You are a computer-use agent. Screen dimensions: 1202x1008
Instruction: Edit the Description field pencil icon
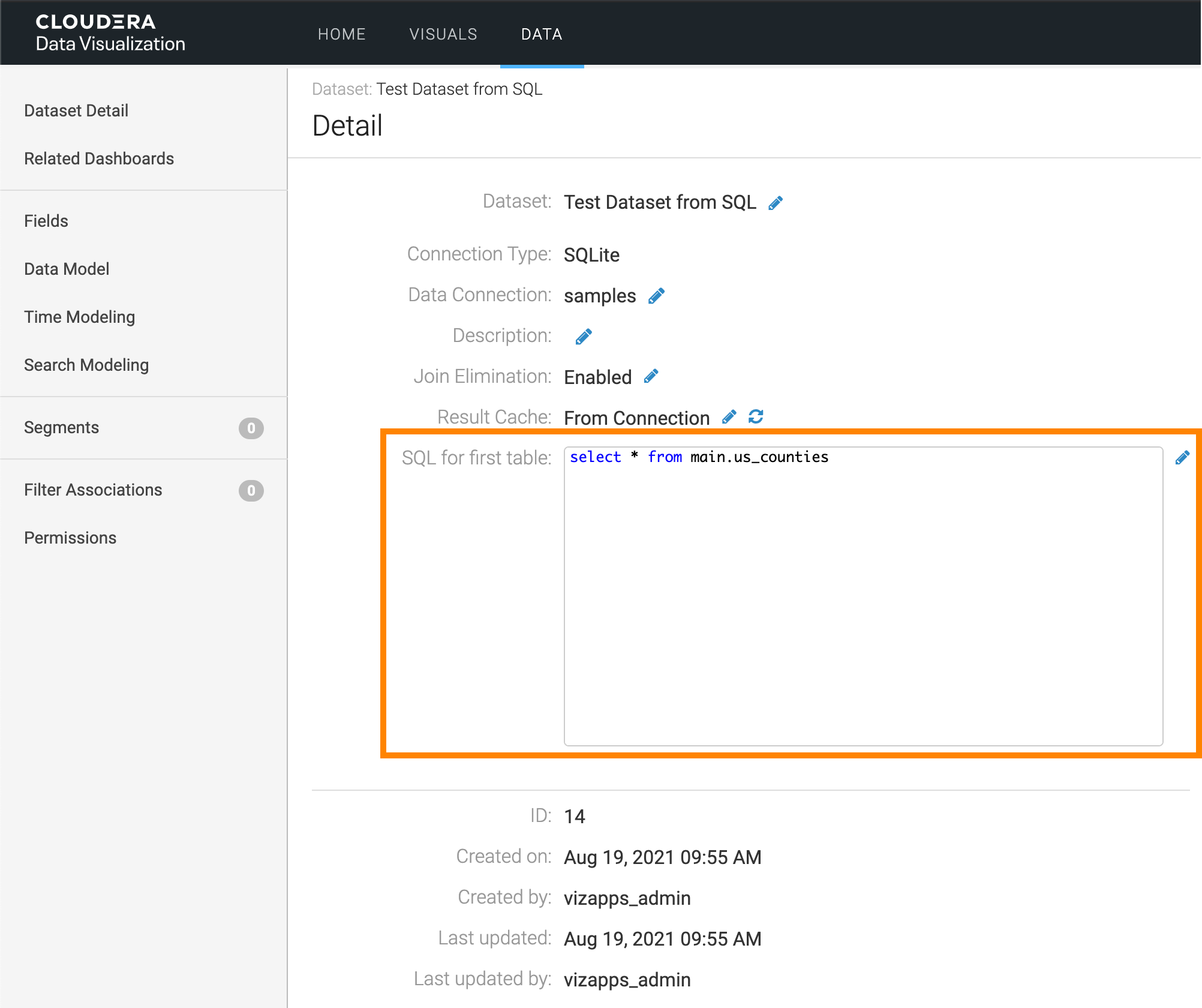[x=583, y=337]
